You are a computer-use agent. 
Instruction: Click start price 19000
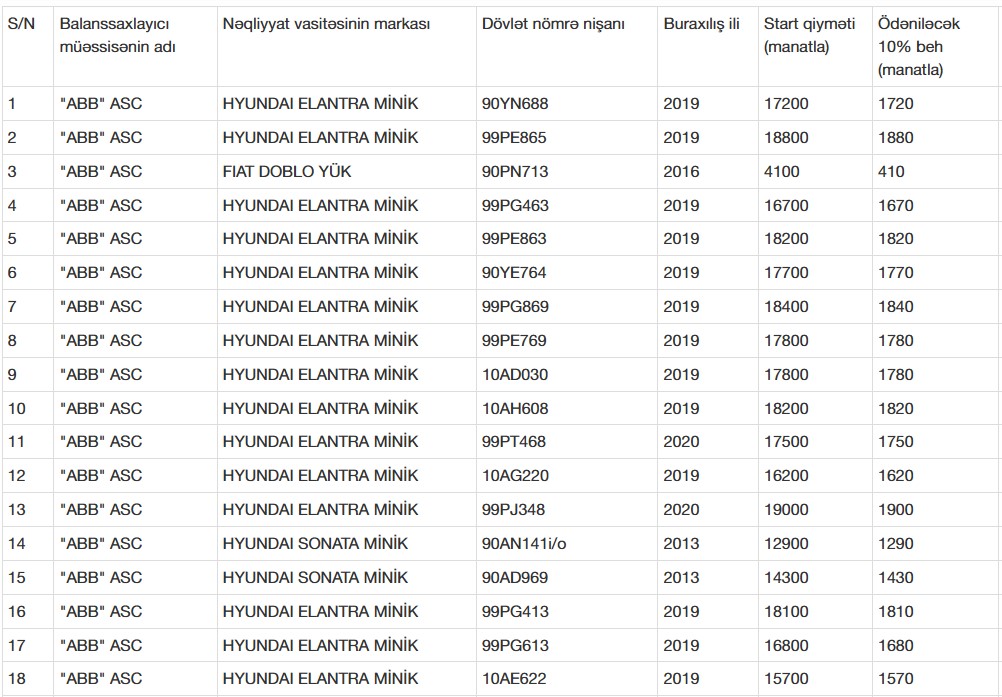pos(786,509)
